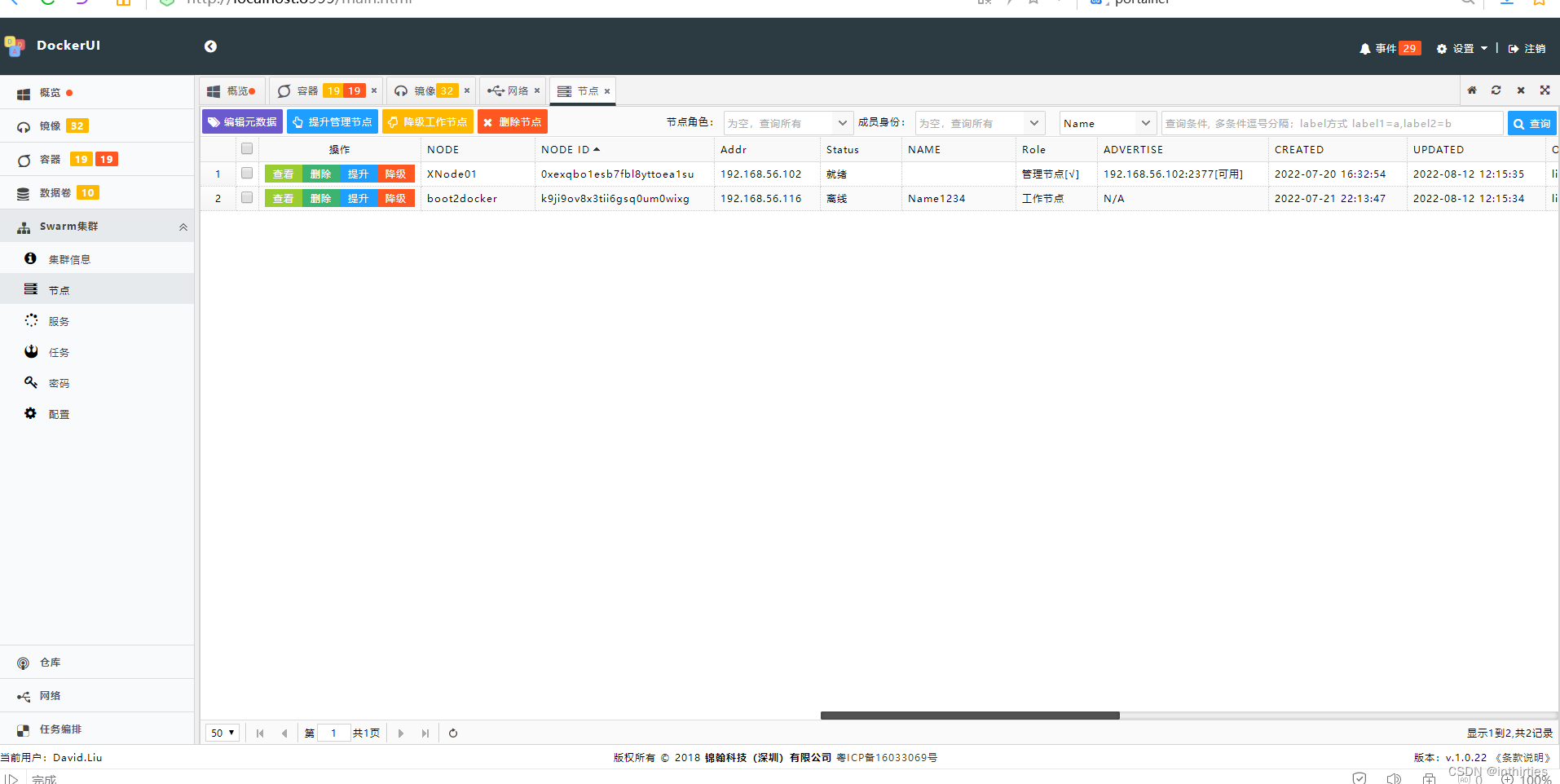
Task: Go to first page icon
Action: click(x=260, y=733)
